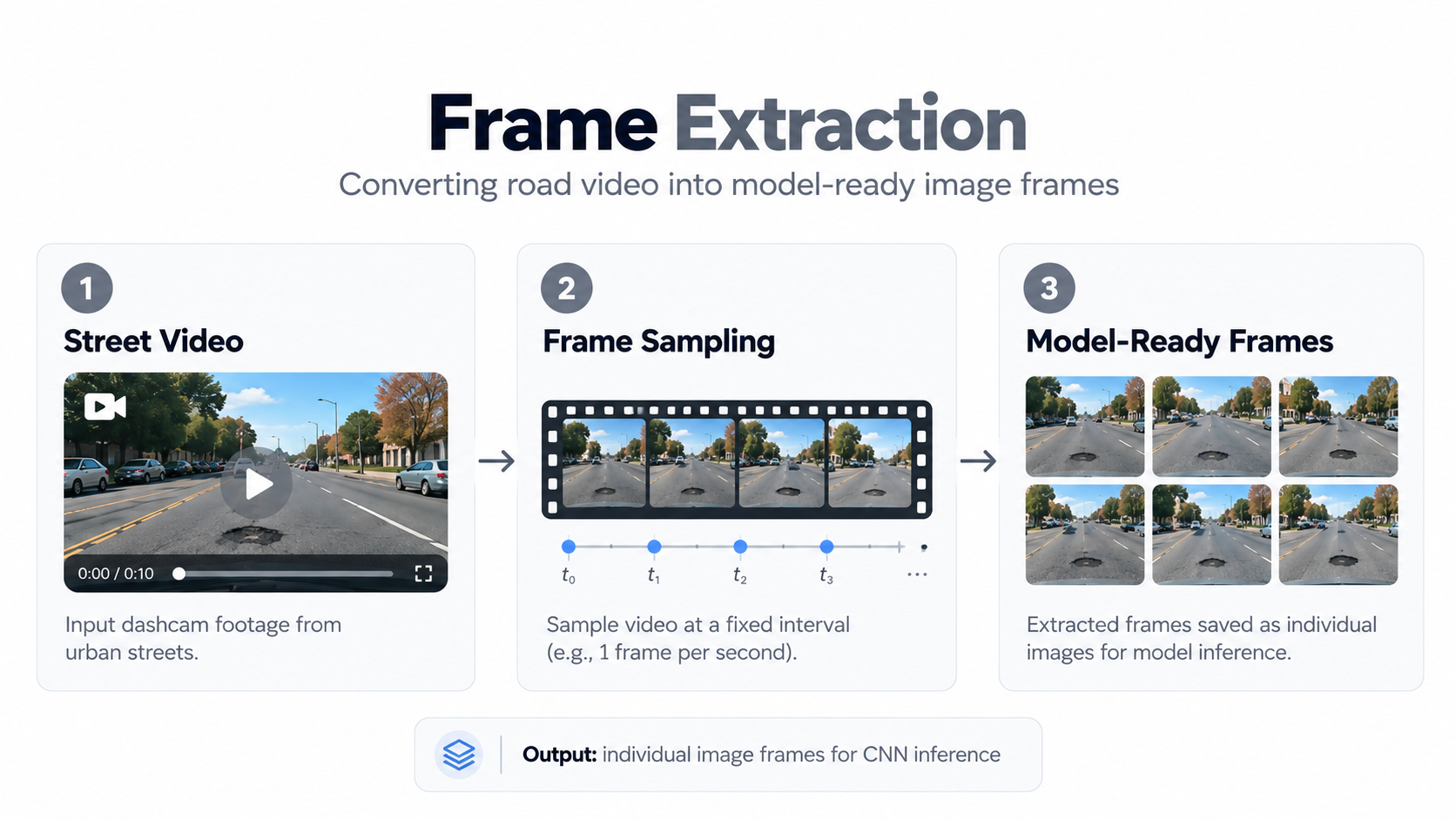1456x819 pixels.
Task: Play the street video
Action: 257,484
